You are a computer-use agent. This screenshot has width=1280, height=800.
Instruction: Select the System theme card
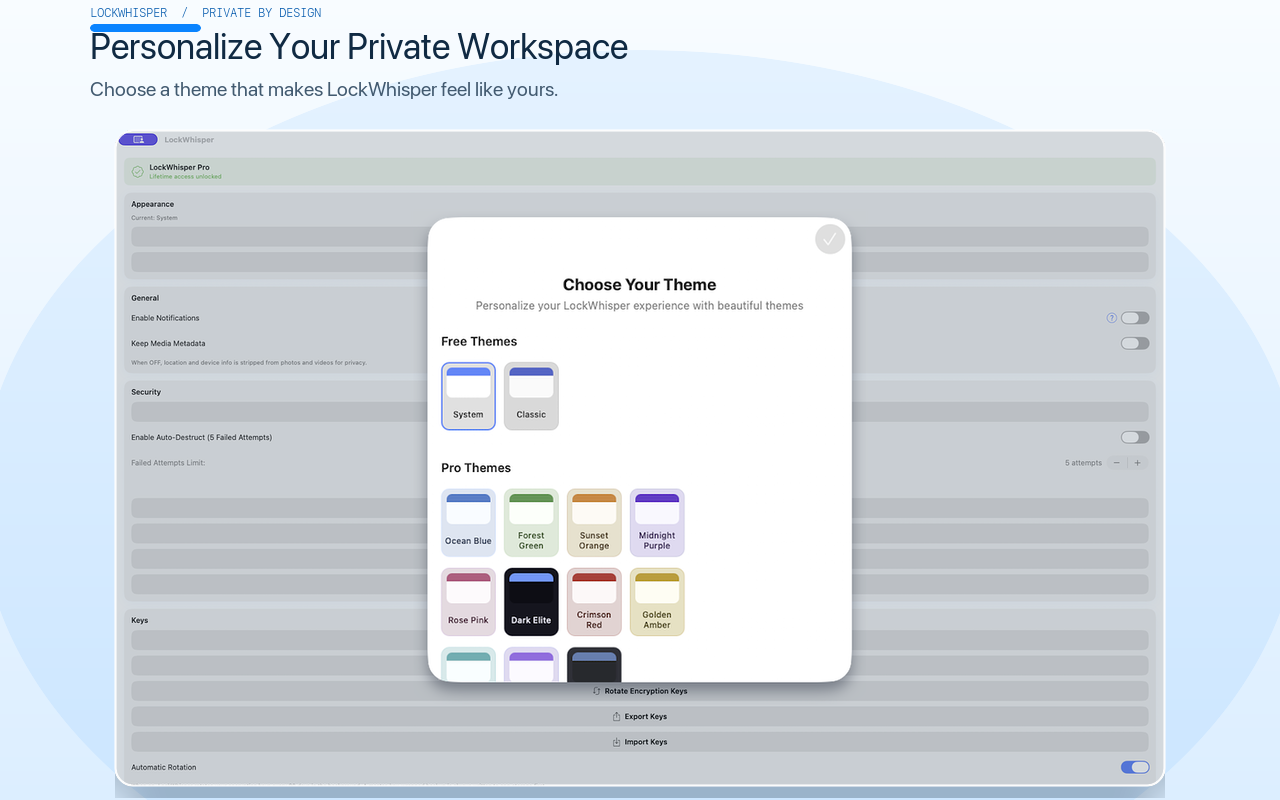(468, 396)
